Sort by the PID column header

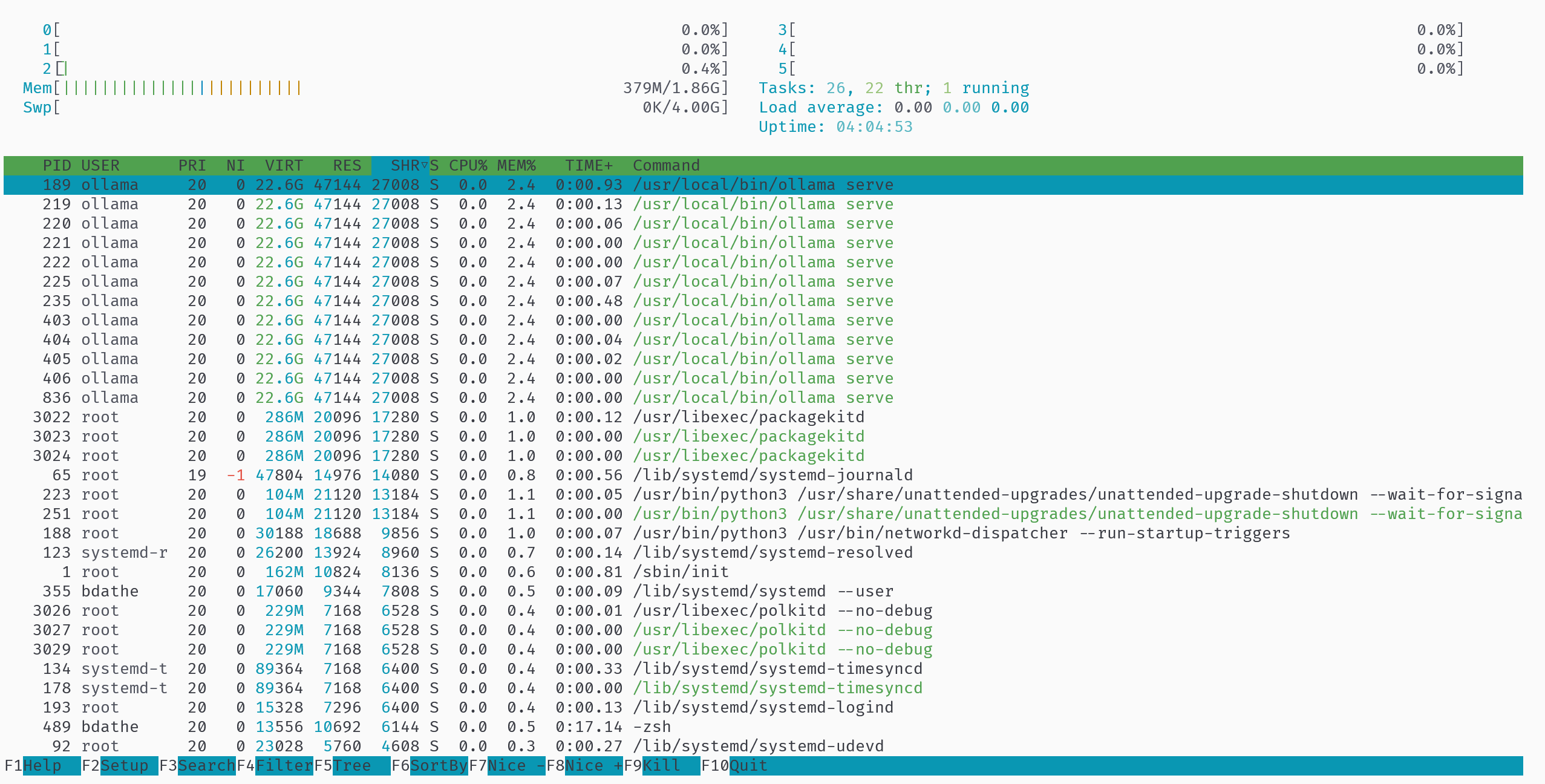coord(56,165)
